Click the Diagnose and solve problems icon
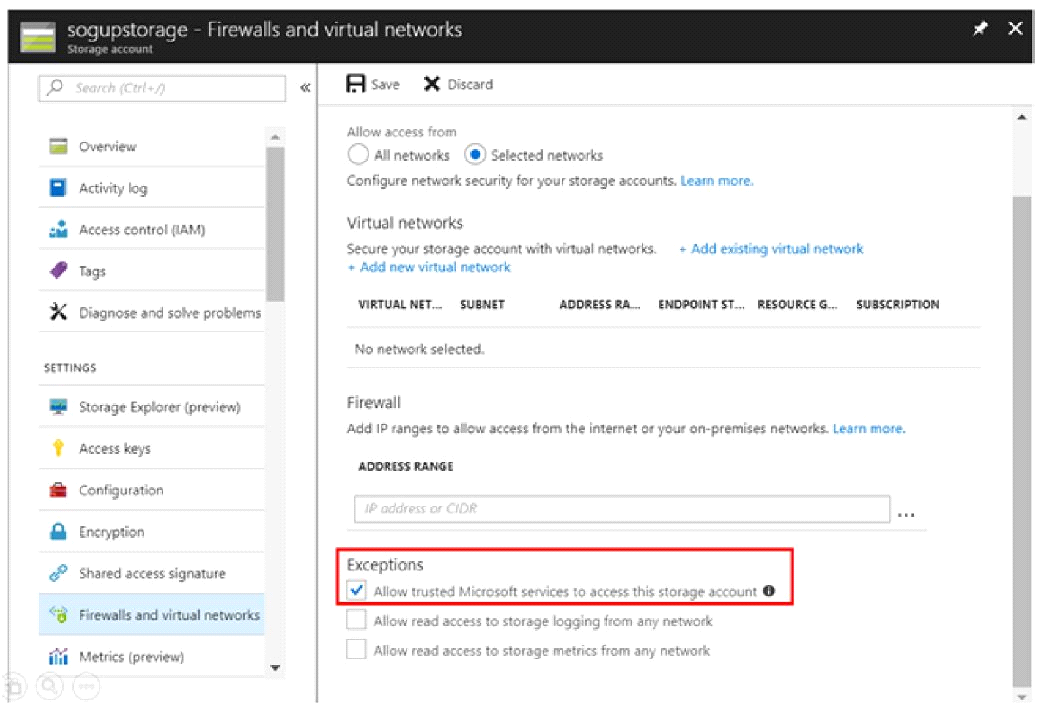The image size is (1043, 720). (59, 312)
